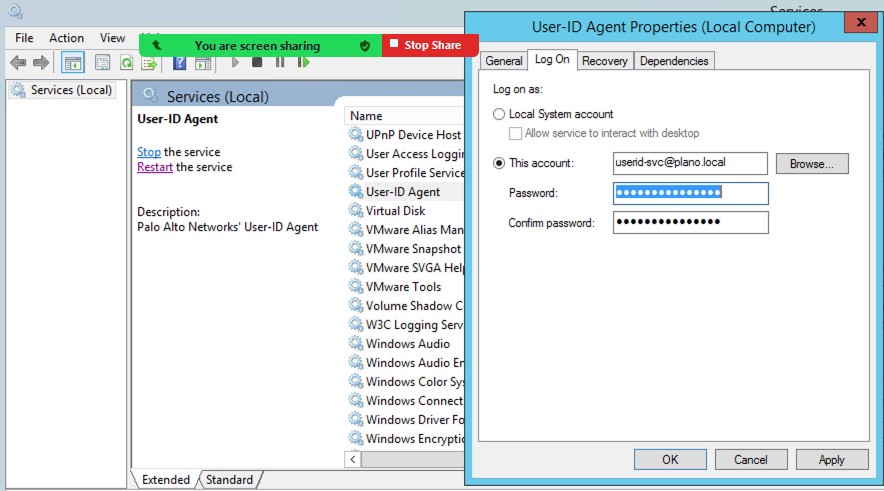Open the Help toolbar icon

[179, 63]
